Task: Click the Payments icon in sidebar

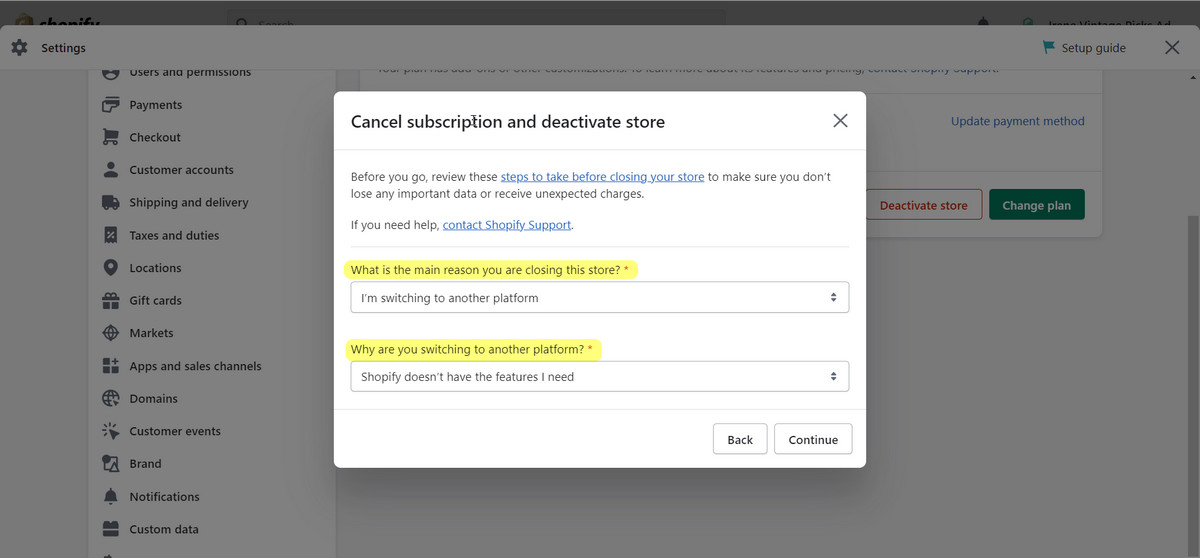Action: (111, 105)
